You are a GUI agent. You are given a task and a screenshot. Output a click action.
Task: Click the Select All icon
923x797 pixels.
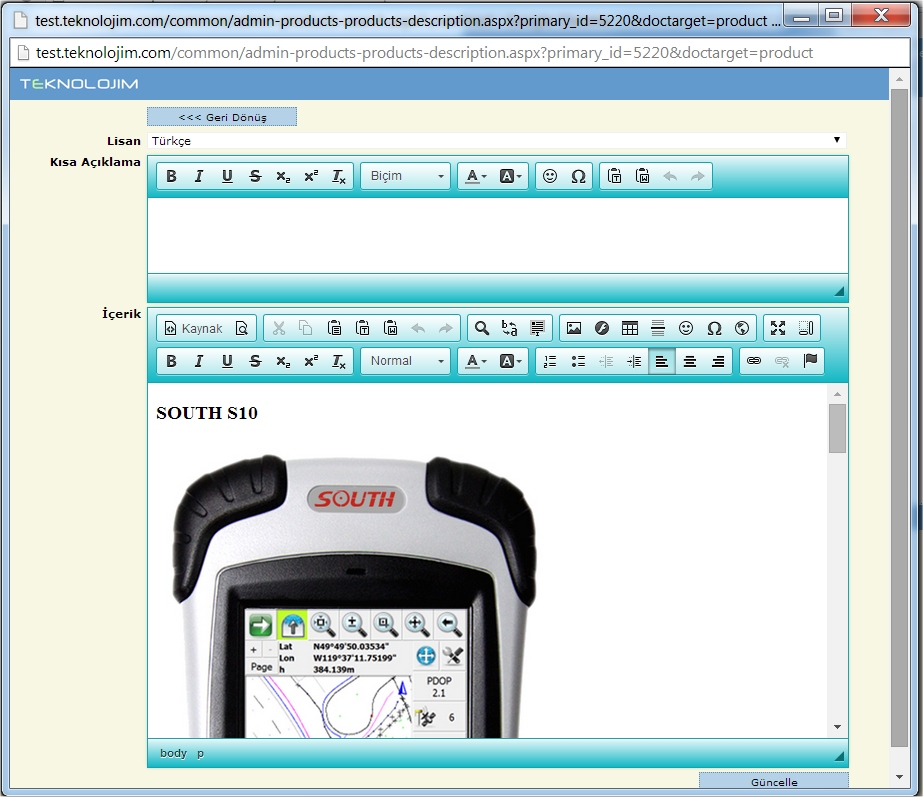[x=537, y=328]
